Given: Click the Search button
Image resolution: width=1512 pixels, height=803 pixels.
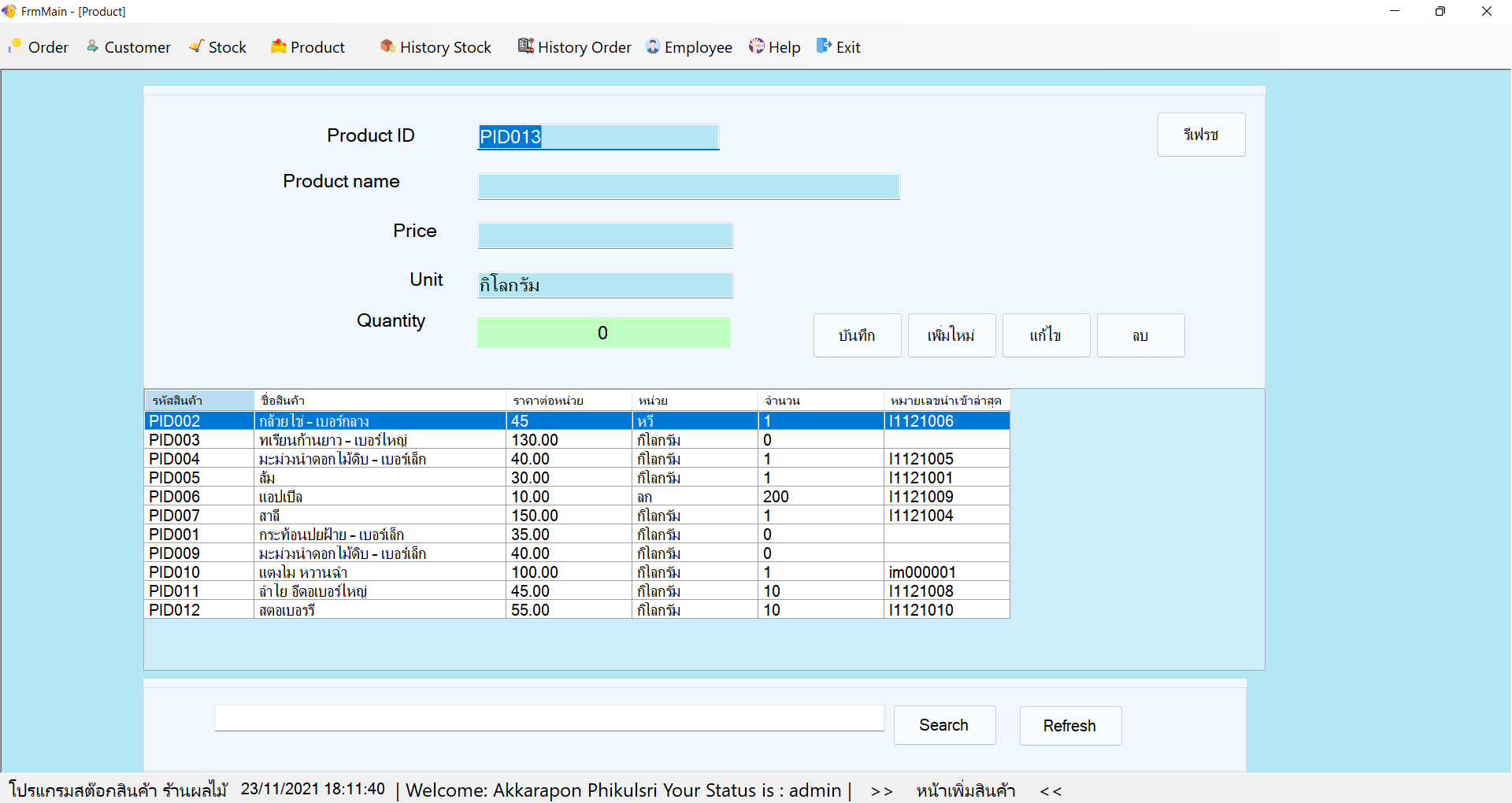Looking at the screenshot, I should (x=944, y=725).
